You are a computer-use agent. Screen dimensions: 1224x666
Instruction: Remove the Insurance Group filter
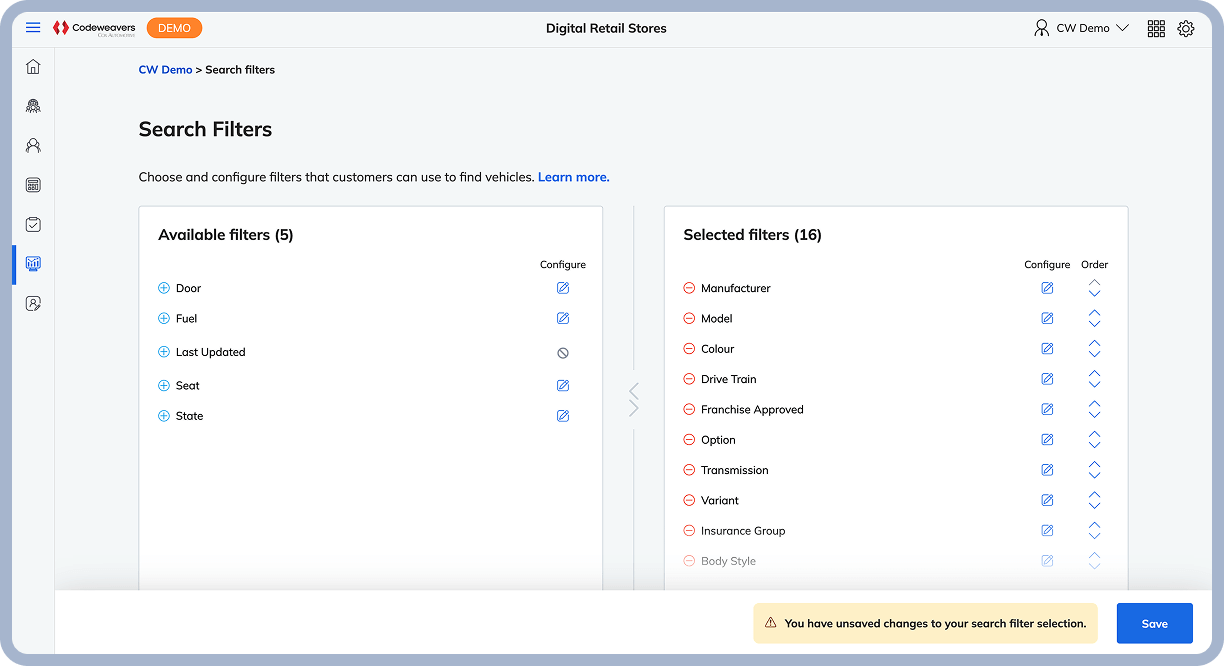pos(689,531)
